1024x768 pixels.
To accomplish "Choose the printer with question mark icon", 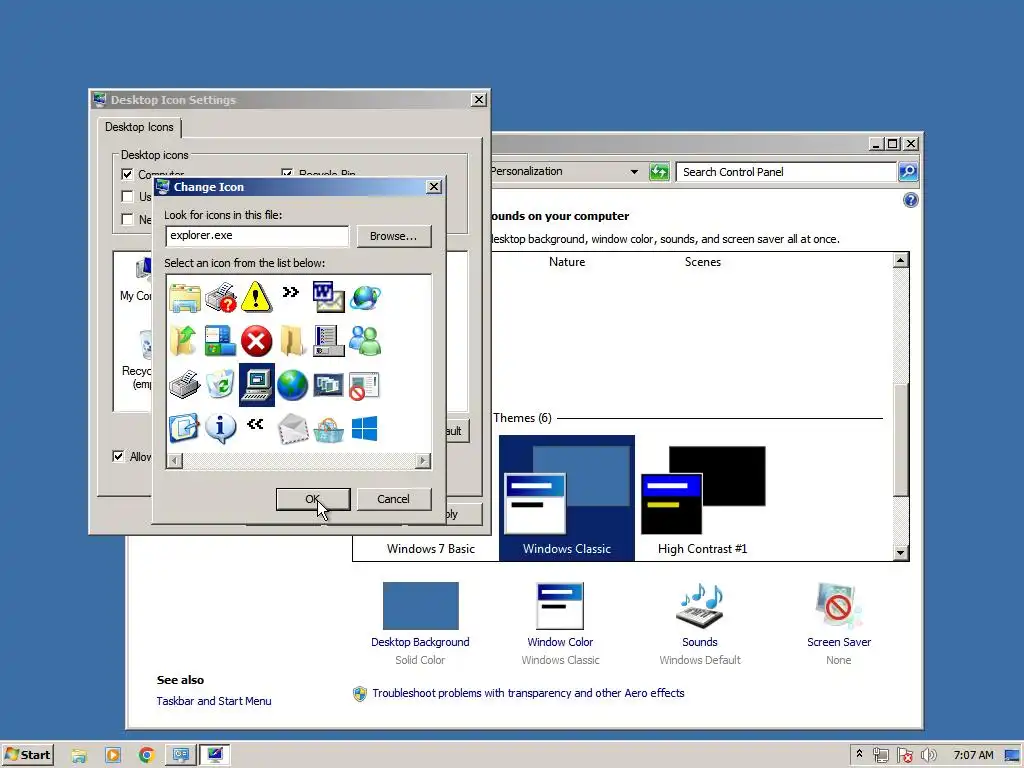I will point(221,298).
